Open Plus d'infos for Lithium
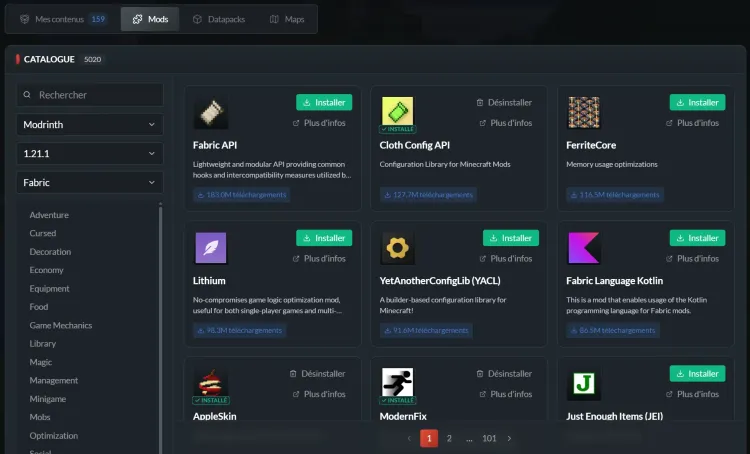 319,258
